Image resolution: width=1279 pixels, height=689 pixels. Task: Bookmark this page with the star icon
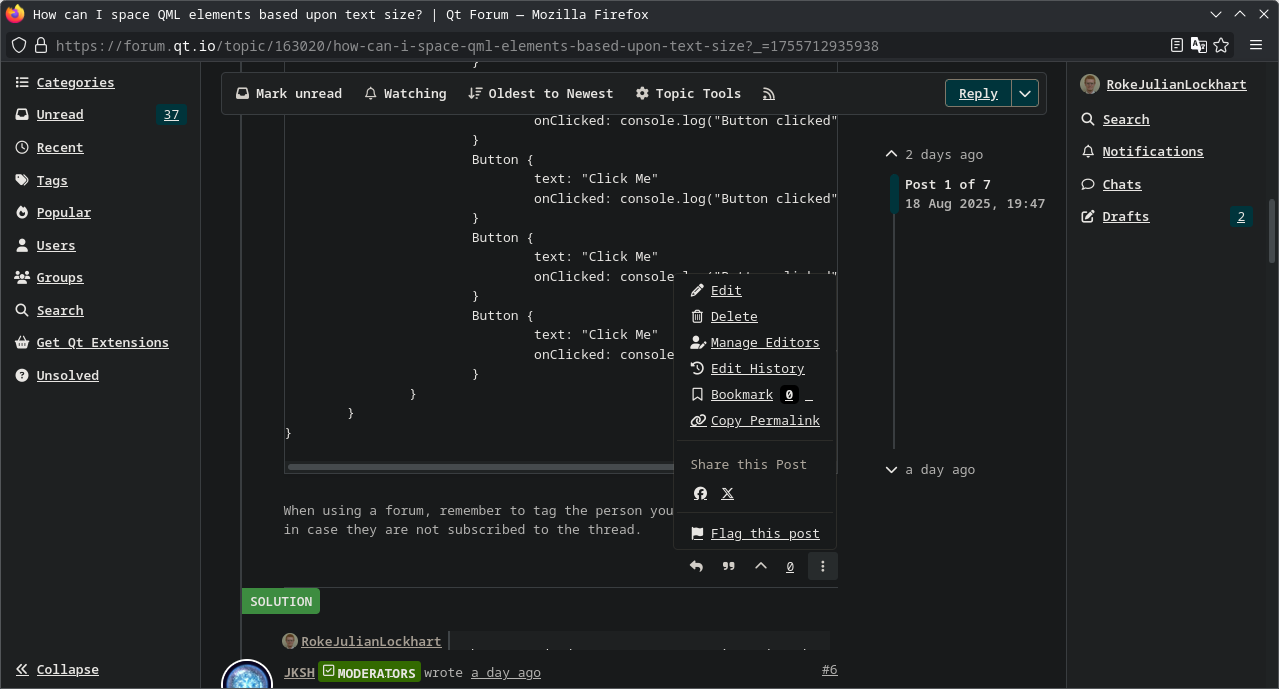(x=1221, y=45)
